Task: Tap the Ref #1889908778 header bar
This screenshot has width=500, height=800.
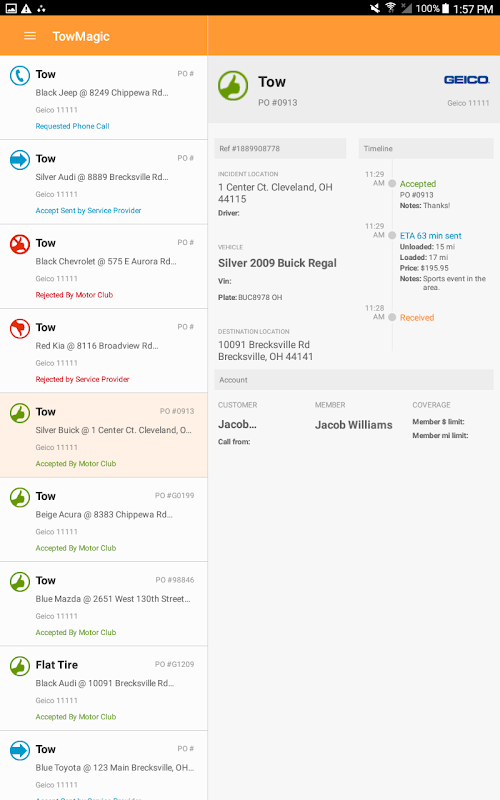Action: pyautogui.click(x=280, y=148)
